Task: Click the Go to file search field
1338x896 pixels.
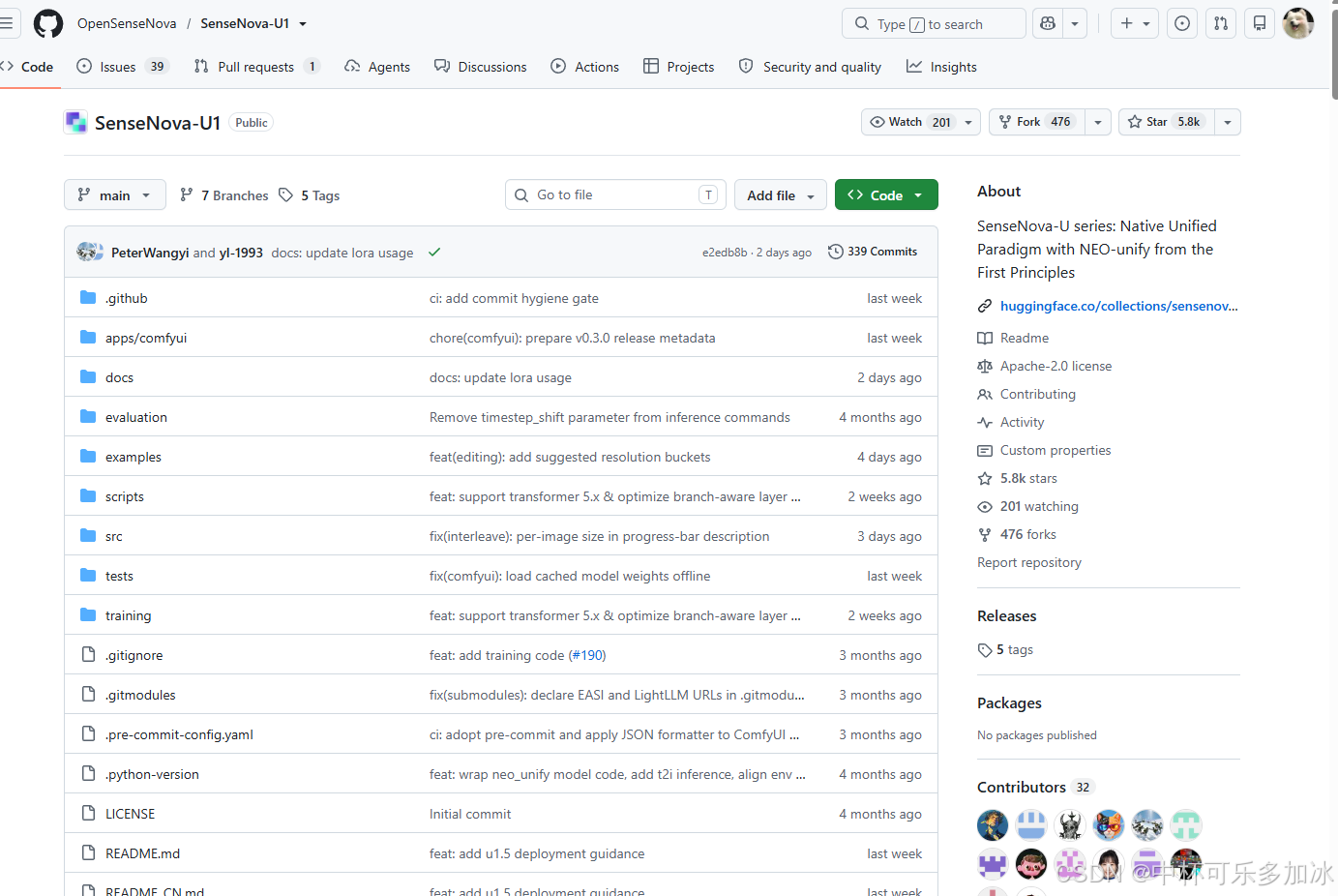Action: click(x=614, y=194)
